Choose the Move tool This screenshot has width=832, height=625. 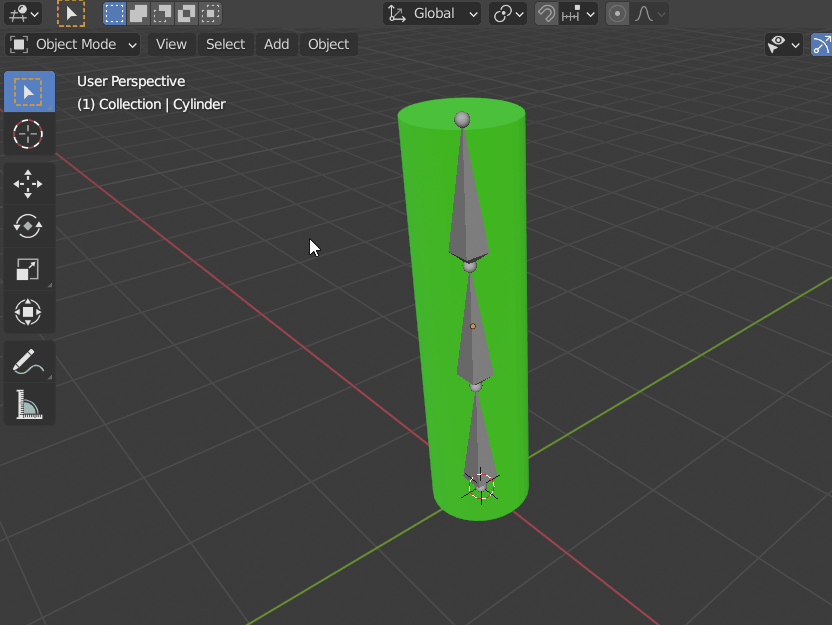click(x=29, y=184)
